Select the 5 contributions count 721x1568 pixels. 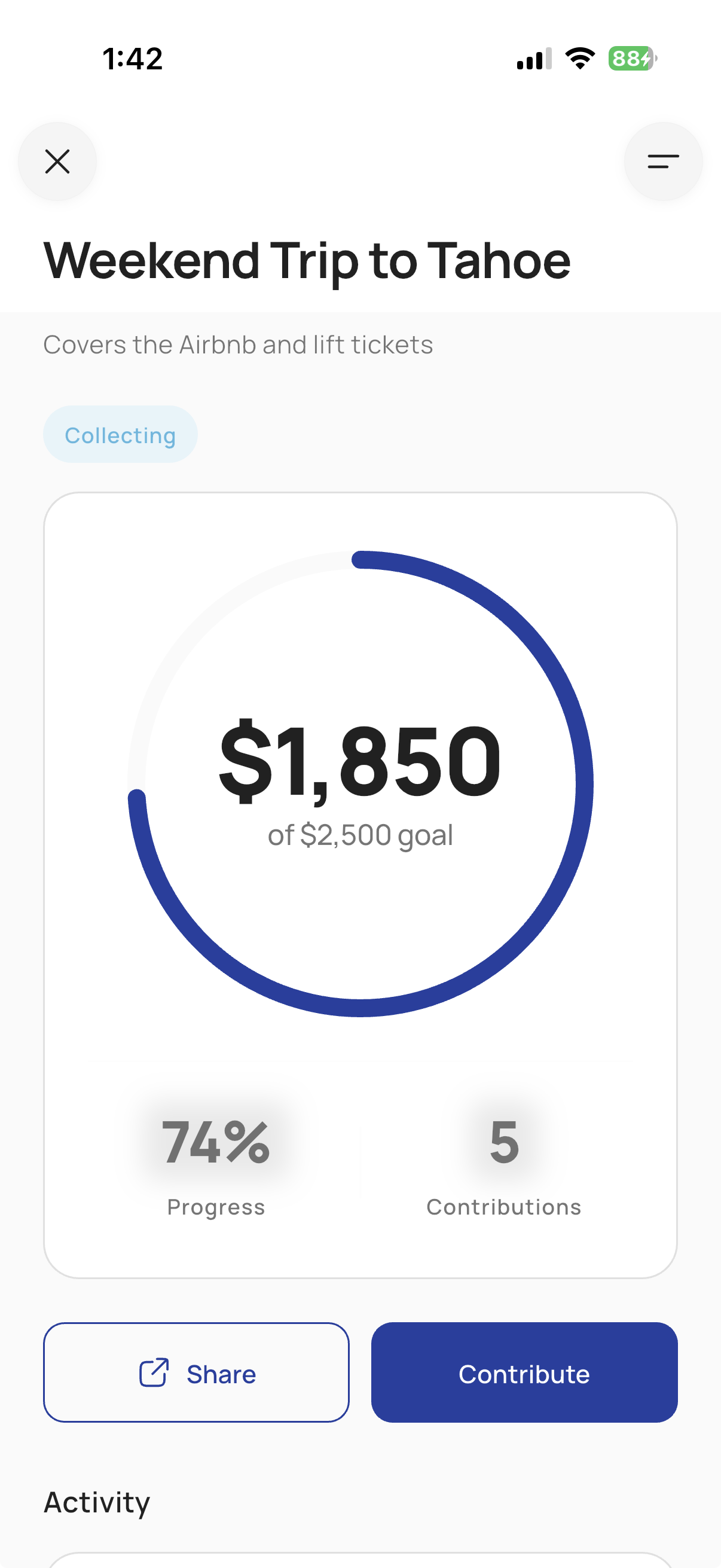(x=504, y=1143)
